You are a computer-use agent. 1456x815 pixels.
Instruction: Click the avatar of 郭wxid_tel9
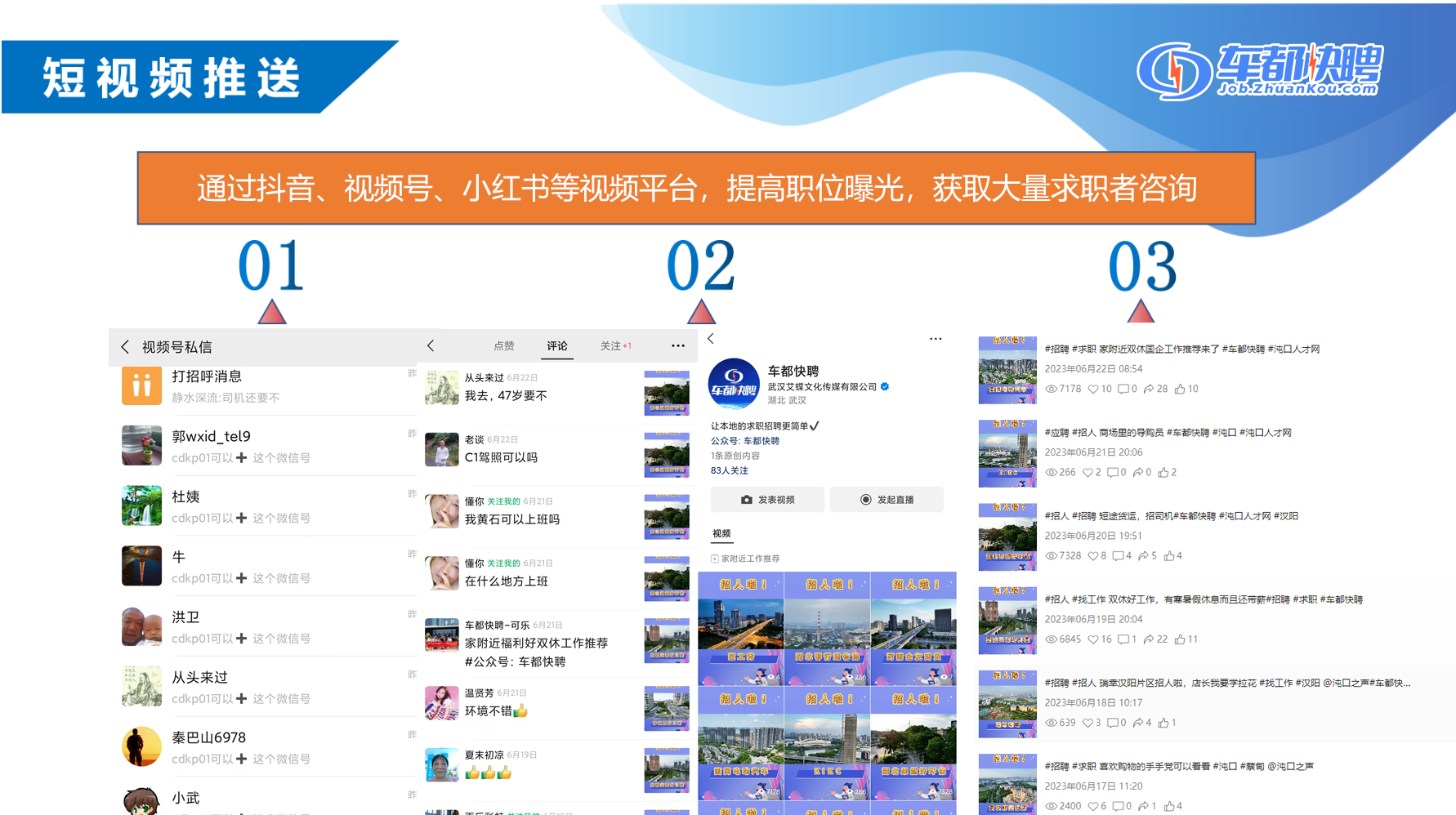click(x=141, y=445)
